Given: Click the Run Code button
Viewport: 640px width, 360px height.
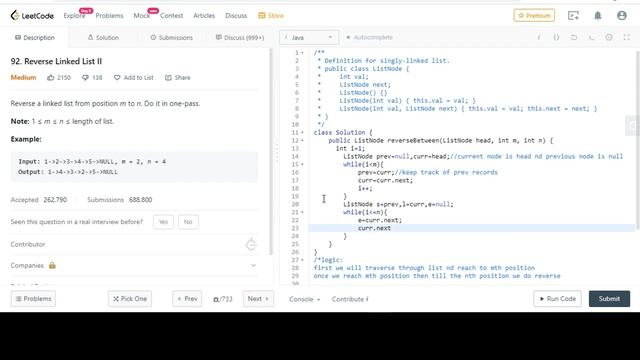Looking at the screenshot, I should (x=558, y=299).
